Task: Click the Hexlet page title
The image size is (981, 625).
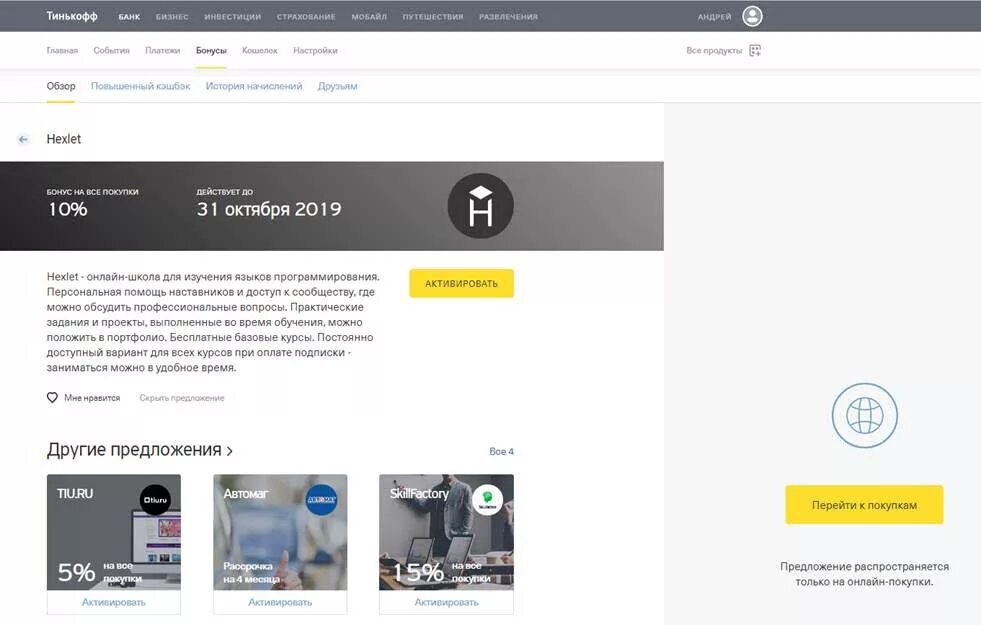Action: pyautogui.click(x=64, y=139)
